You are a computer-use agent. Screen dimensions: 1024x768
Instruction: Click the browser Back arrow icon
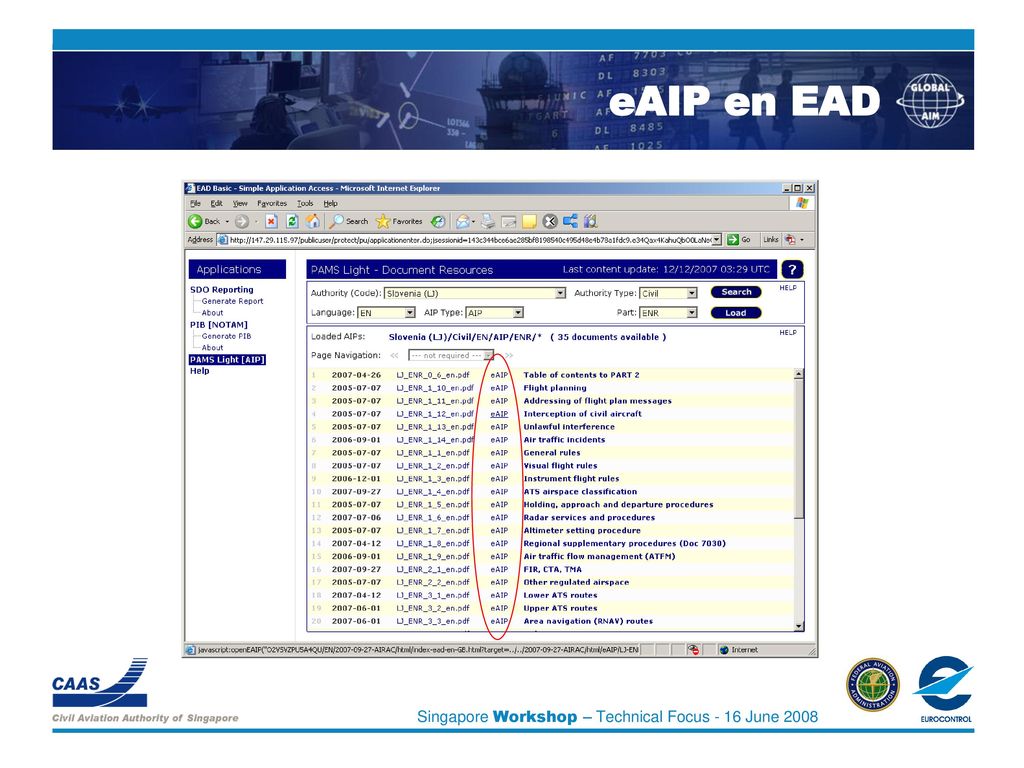(x=195, y=221)
